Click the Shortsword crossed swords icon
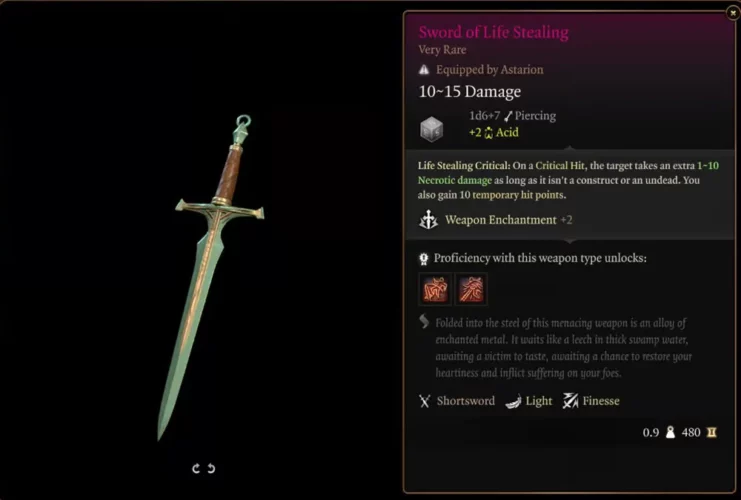The height and width of the screenshot is (500, 741). (424, 401)
